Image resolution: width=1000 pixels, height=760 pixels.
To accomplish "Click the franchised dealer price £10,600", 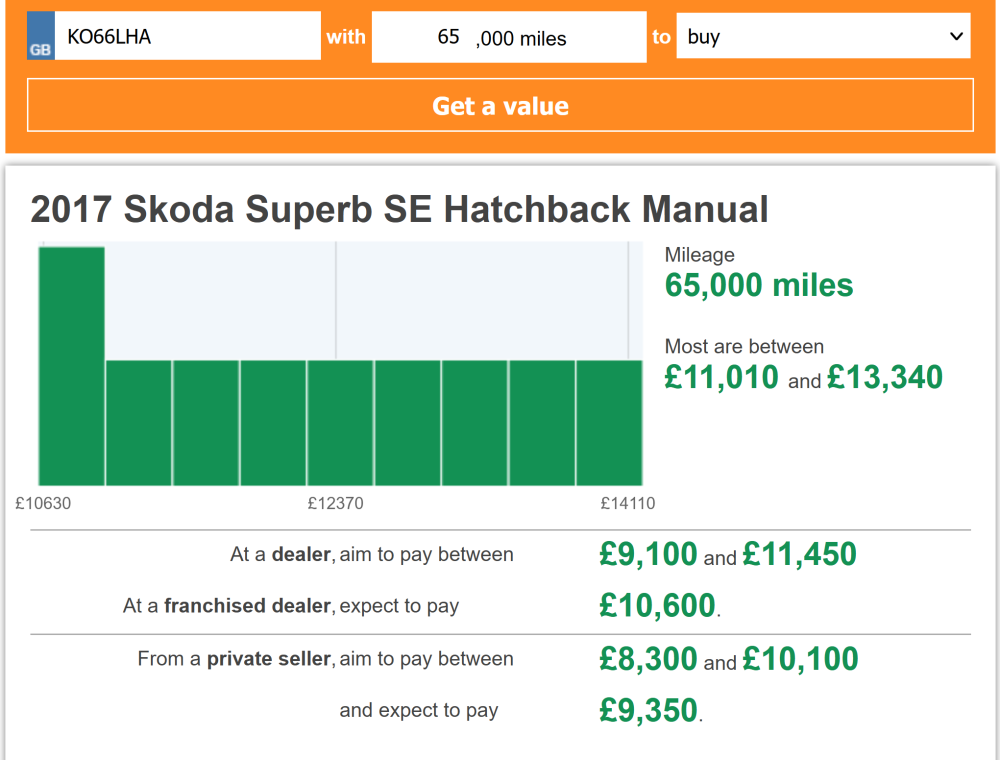I will (658, 605).
